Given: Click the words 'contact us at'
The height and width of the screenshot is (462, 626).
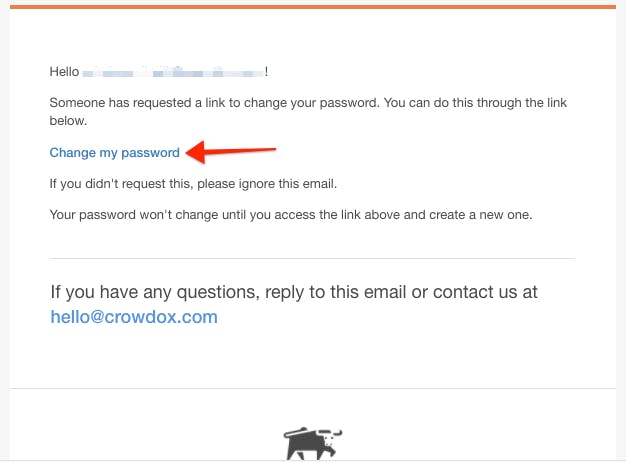Looking at the screenshot, I should 485,292.
